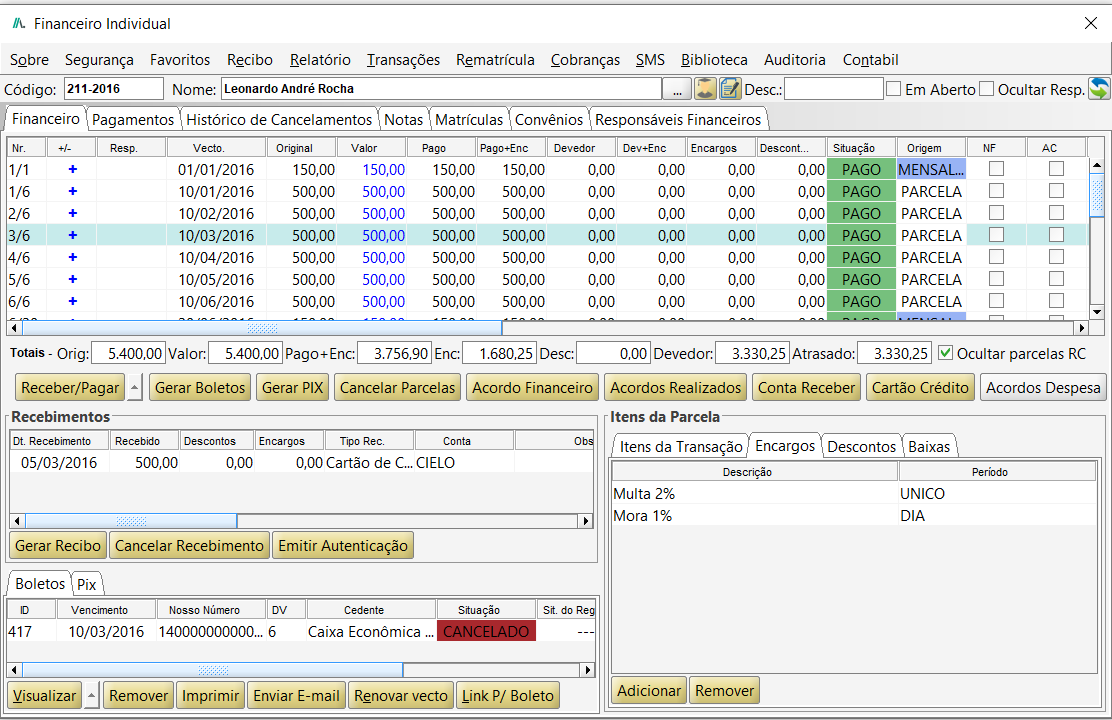Switch to Histórico de Cancelamentos tab
Screen dimensions: 1112x720
pyautogui.click(x=279, y=119)
